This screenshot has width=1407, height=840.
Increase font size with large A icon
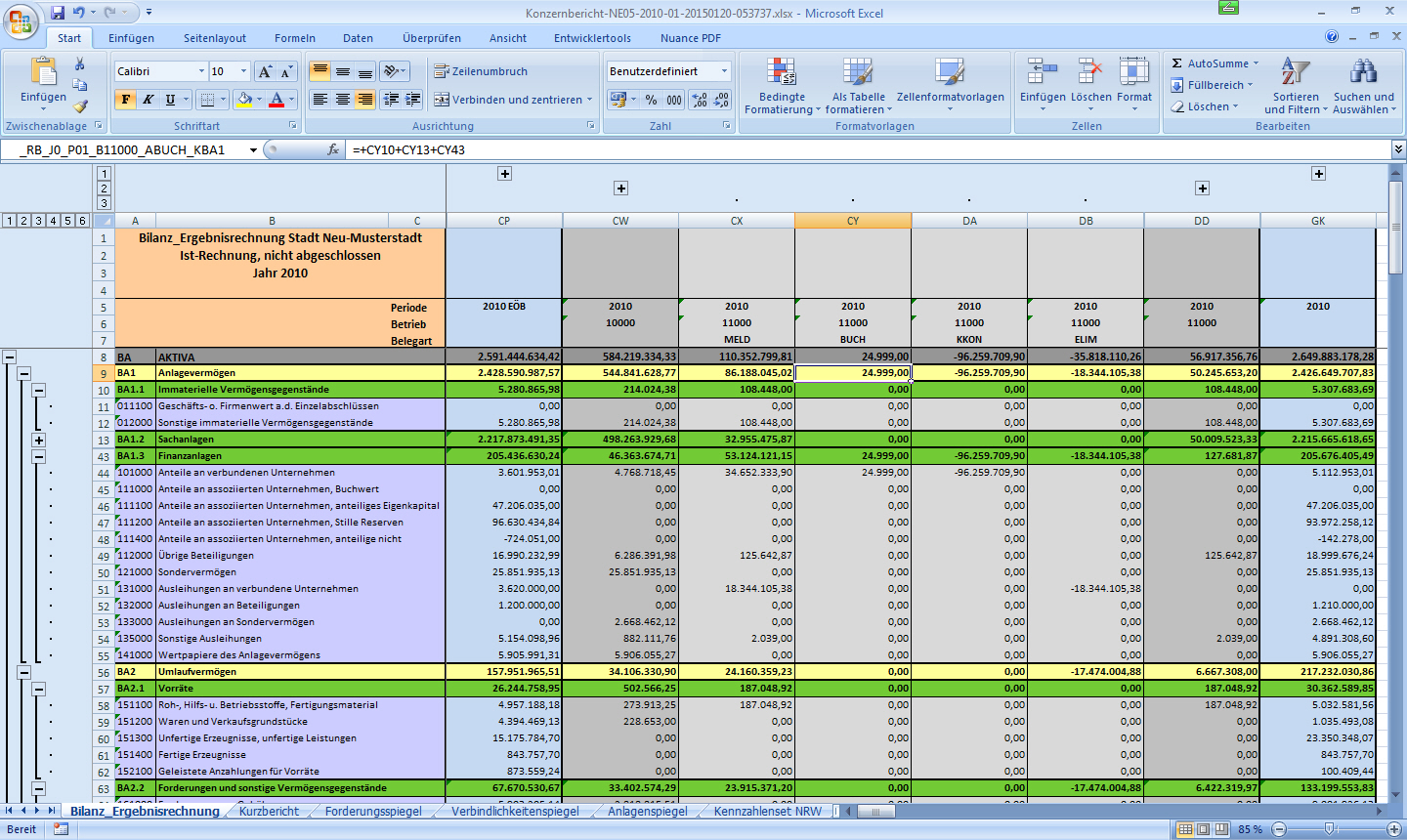(x=265, y=71)
